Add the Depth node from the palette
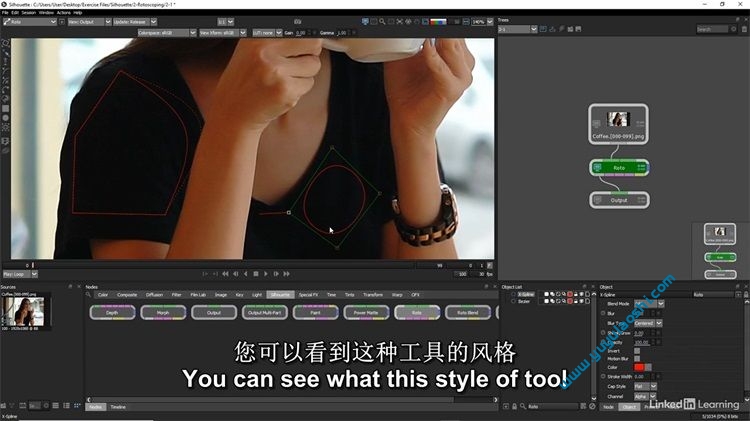 pos(111,313)
